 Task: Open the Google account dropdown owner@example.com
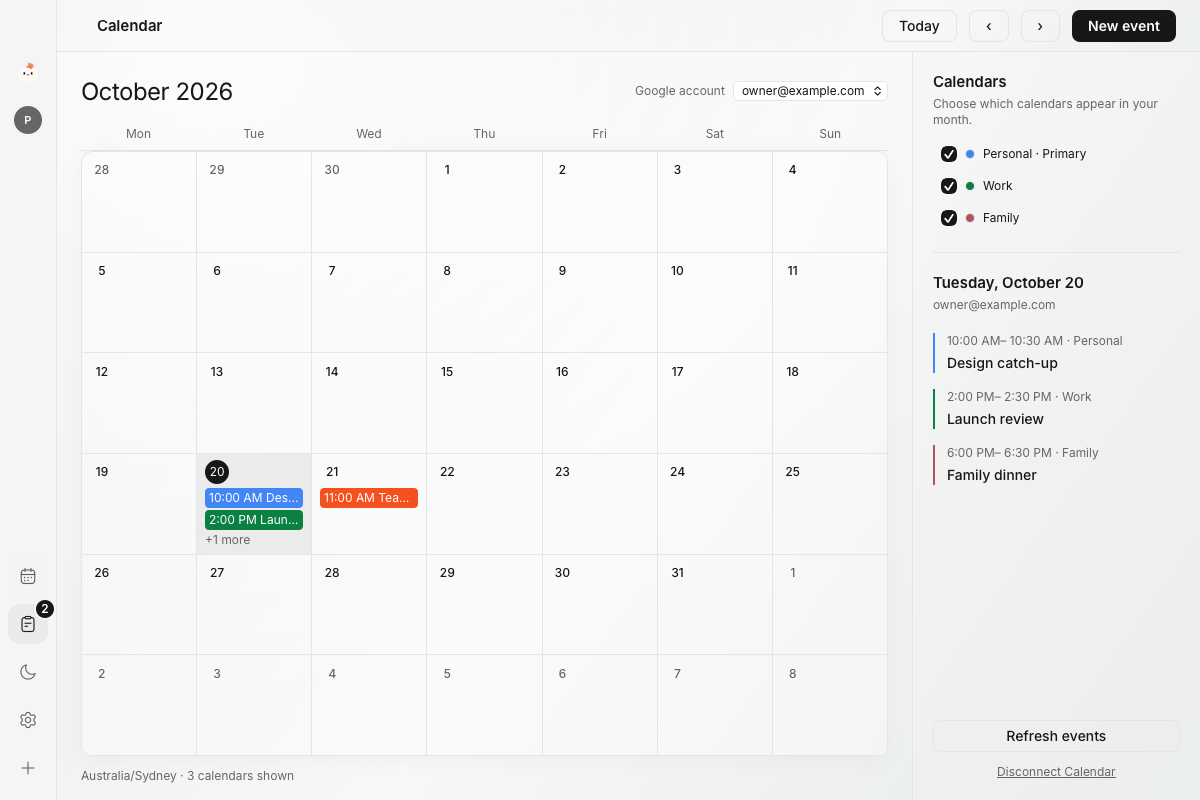810,91
